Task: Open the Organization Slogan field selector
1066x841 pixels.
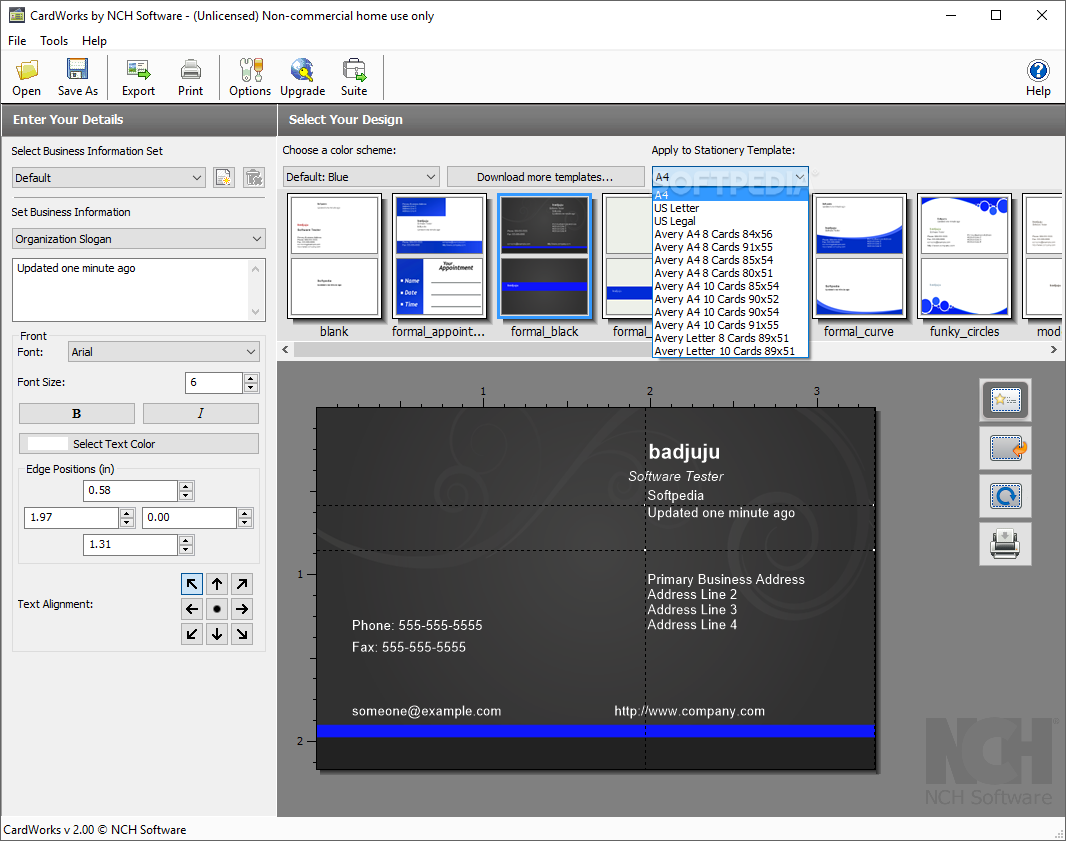Action: point(139,239)
